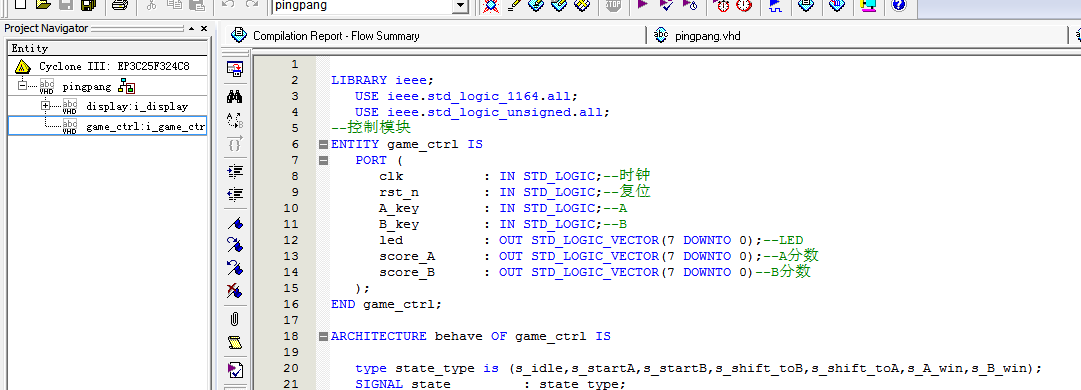The height and width of the screenshot is (390, 1081).
Task: Click the second red clock timing icon
Action: 744,6
